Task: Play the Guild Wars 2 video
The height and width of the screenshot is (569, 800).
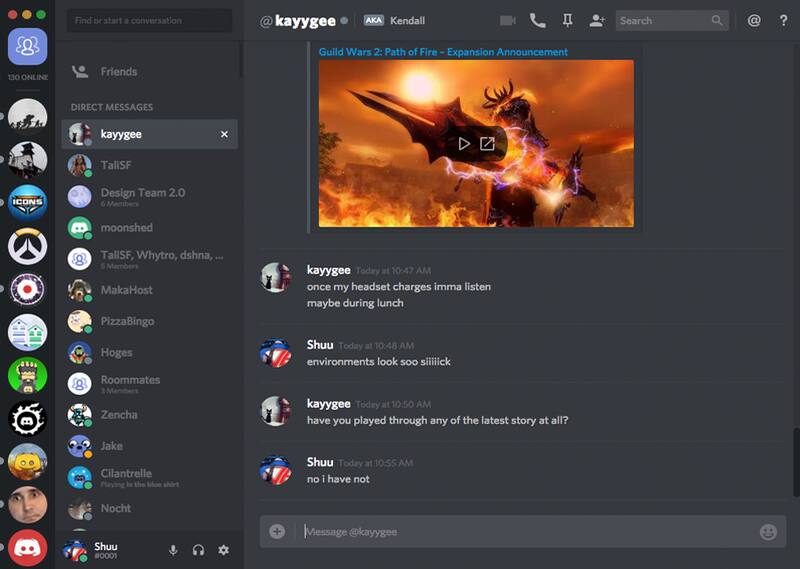Action: point(464,144)
